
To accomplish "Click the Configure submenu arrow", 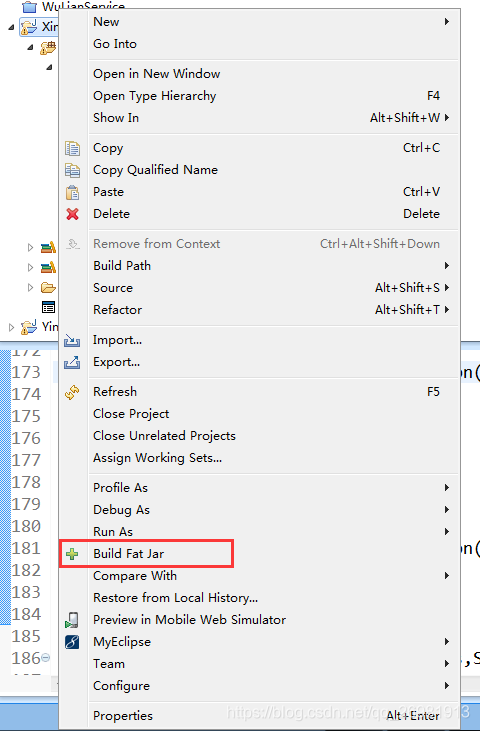I will (x=447, y=685).
